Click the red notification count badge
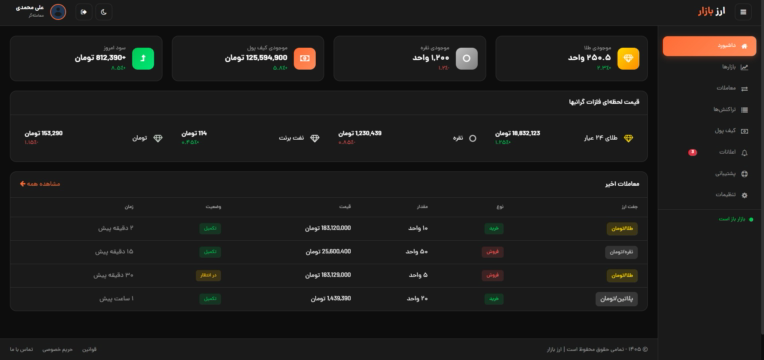This screenshot has height=360, width=764. point(692,152)
